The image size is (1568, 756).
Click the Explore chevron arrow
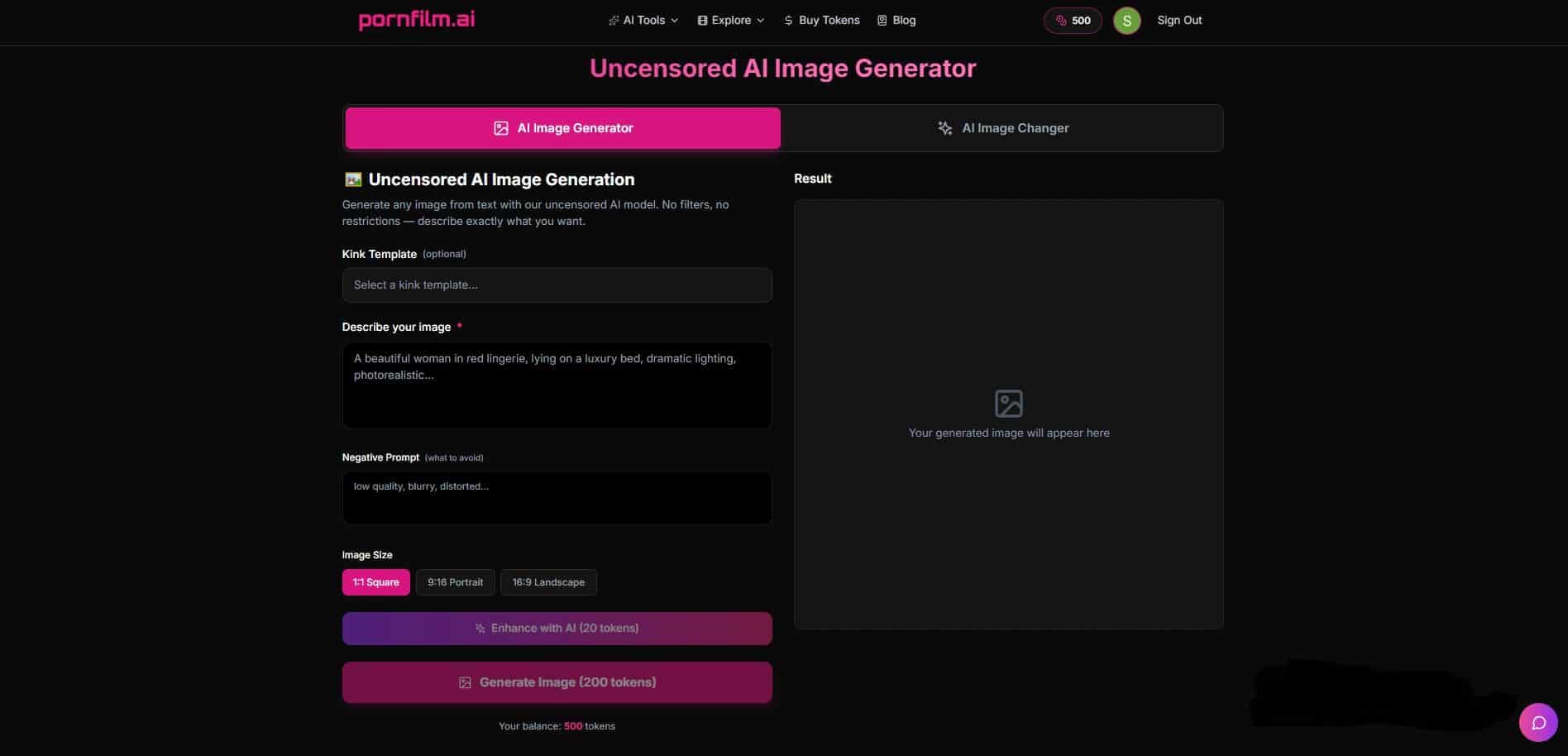pyautogui.click(x=760, y=21)
